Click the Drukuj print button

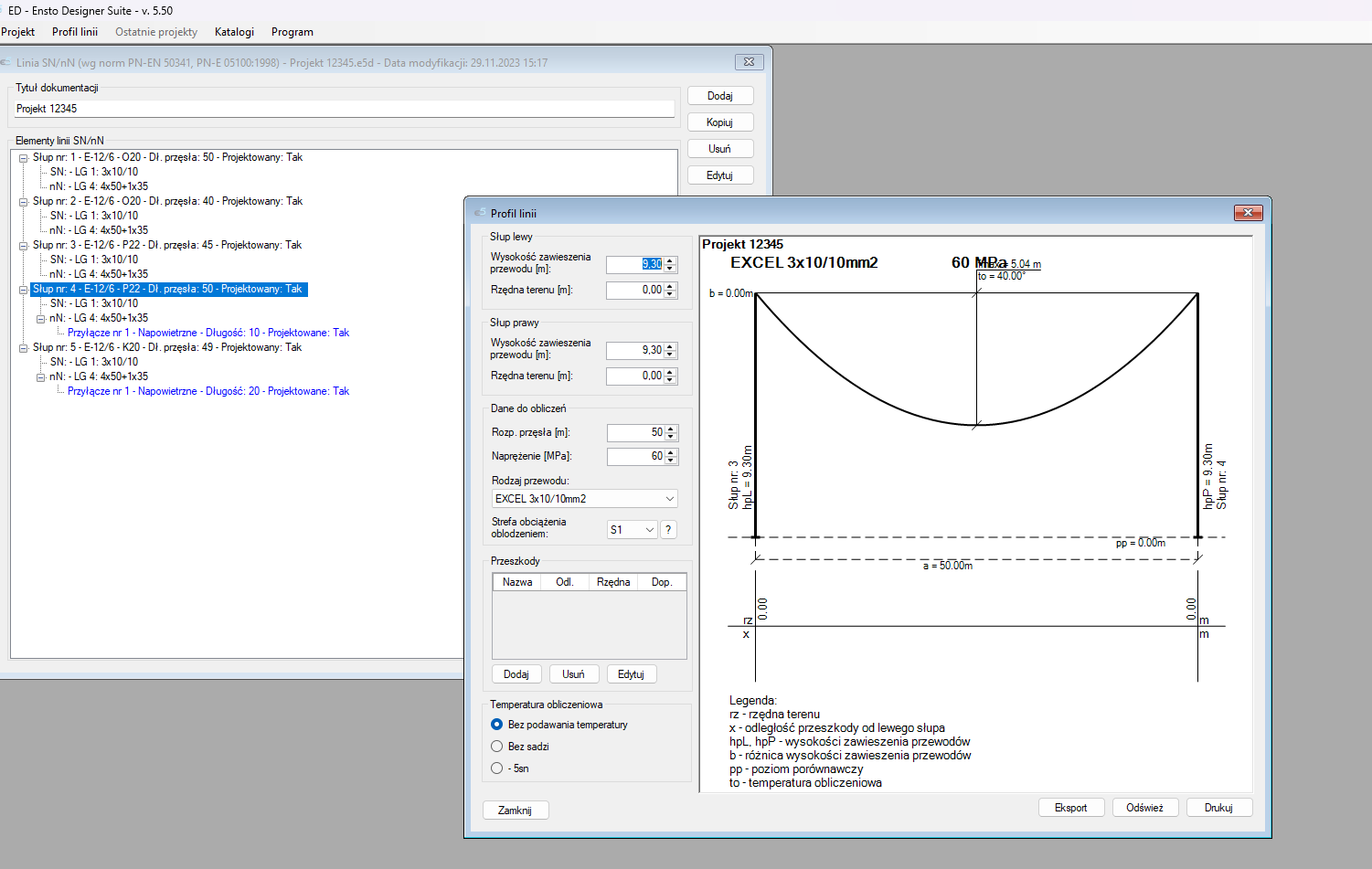[x=1218, y=808]
